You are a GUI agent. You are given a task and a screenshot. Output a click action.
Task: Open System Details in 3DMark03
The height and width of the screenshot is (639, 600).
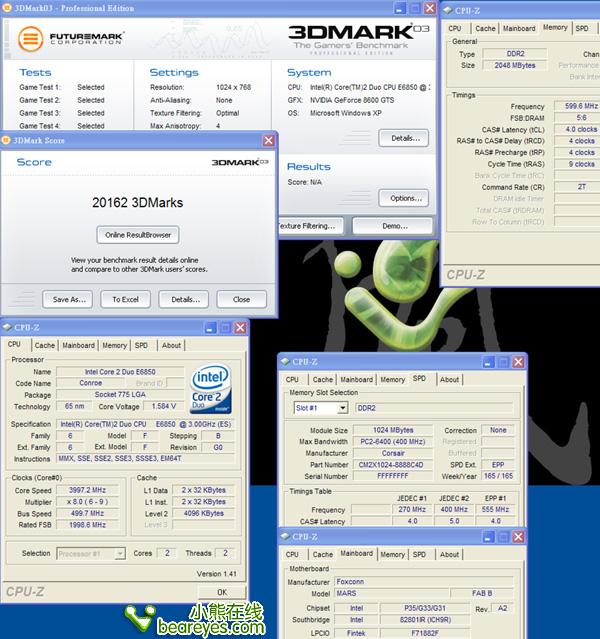click(404, 138)
